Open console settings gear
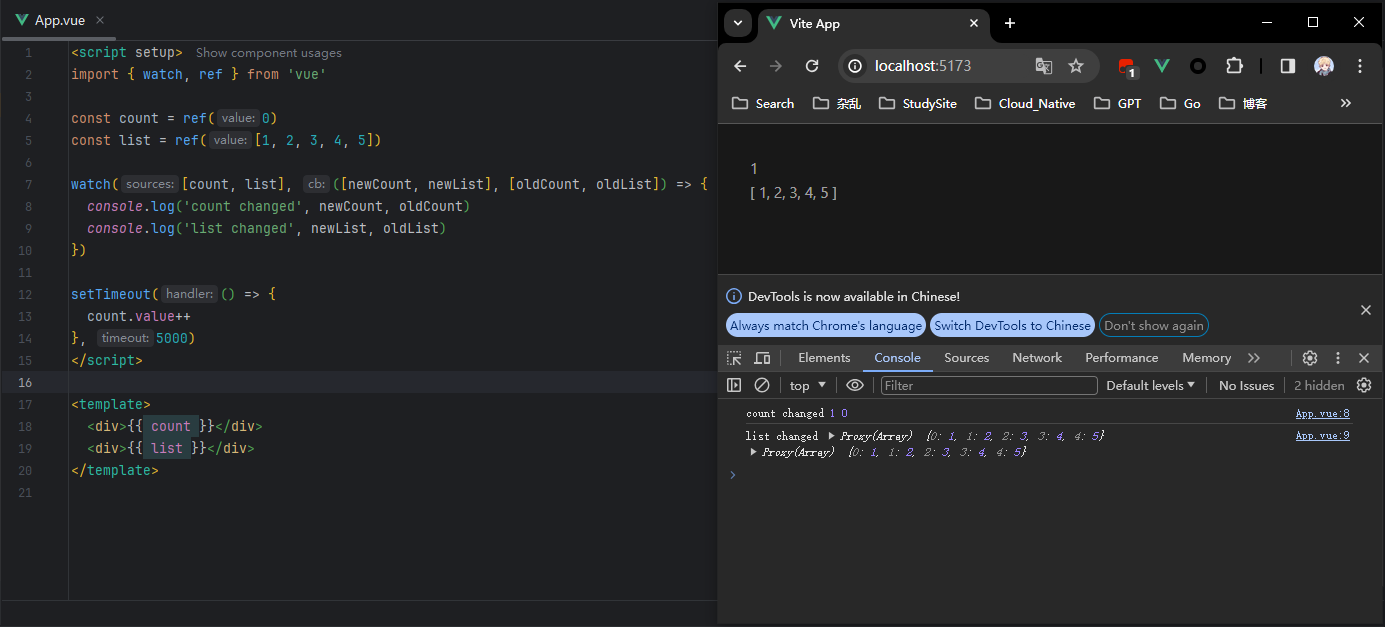The height and width of the screenshot is (627, 1385). pos(1364,385)
